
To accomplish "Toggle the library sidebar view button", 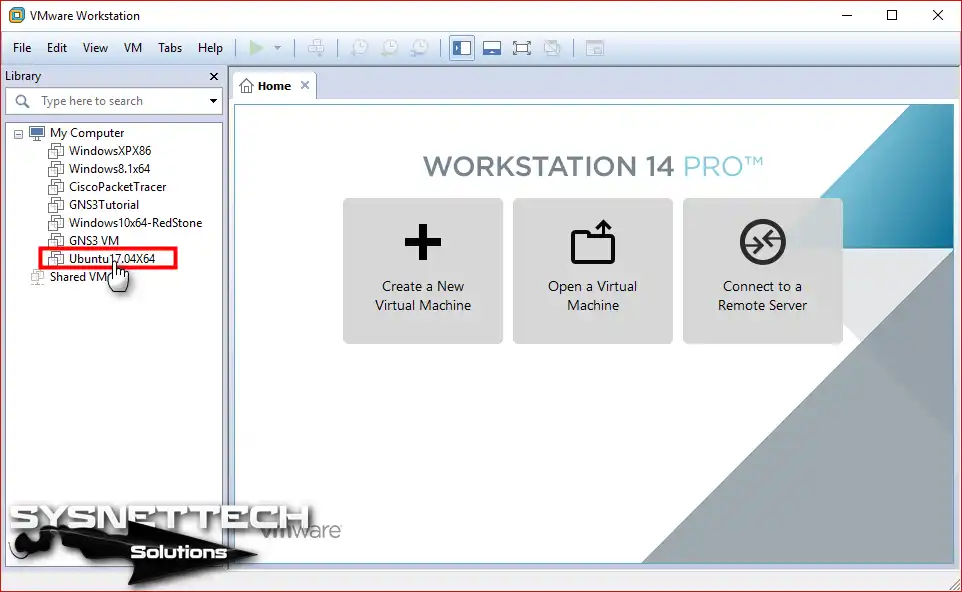I will click(x=462, y=48).
